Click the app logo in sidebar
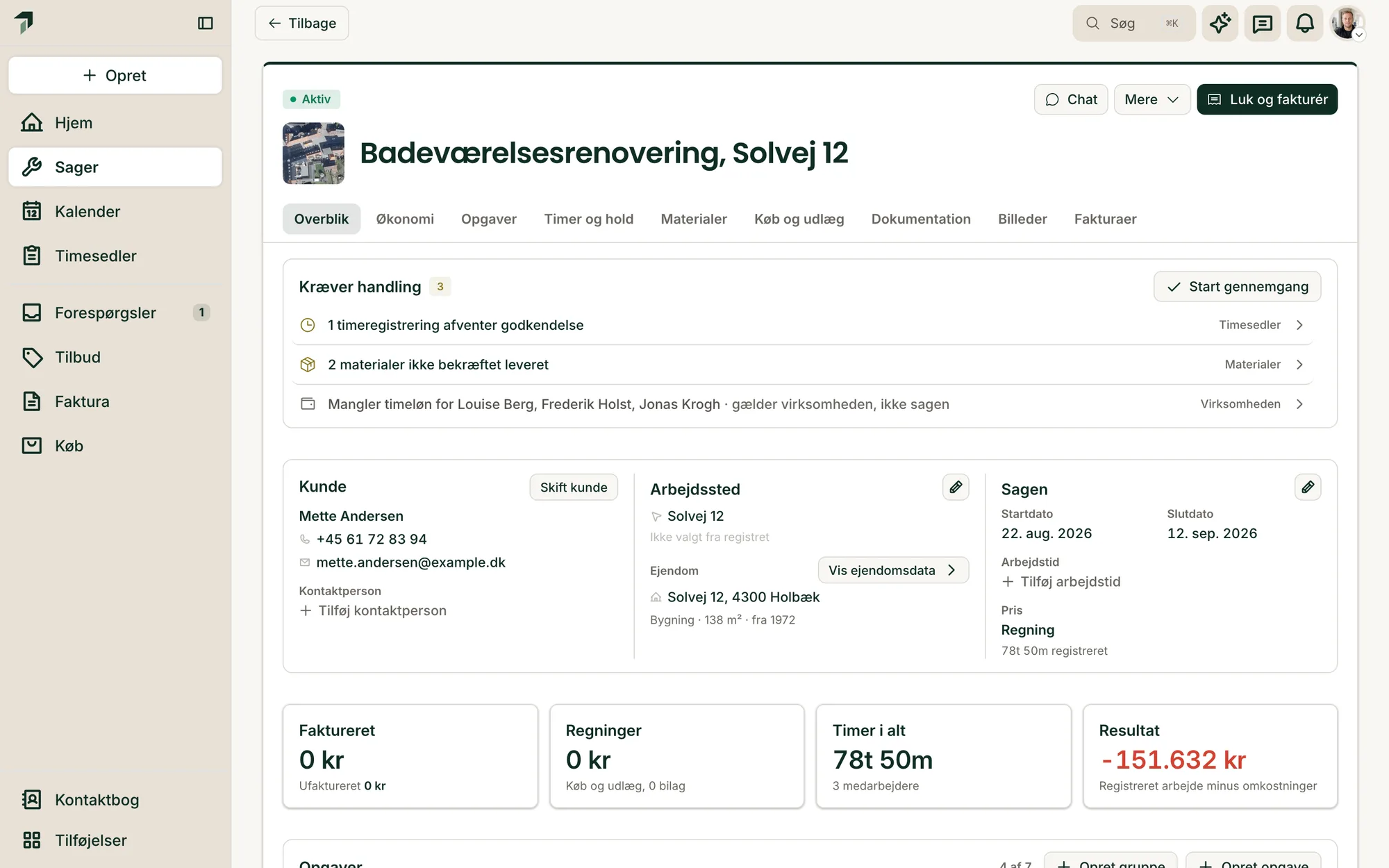The width and height of the screenshot is (1389, 868). click(x=24, y=22)
